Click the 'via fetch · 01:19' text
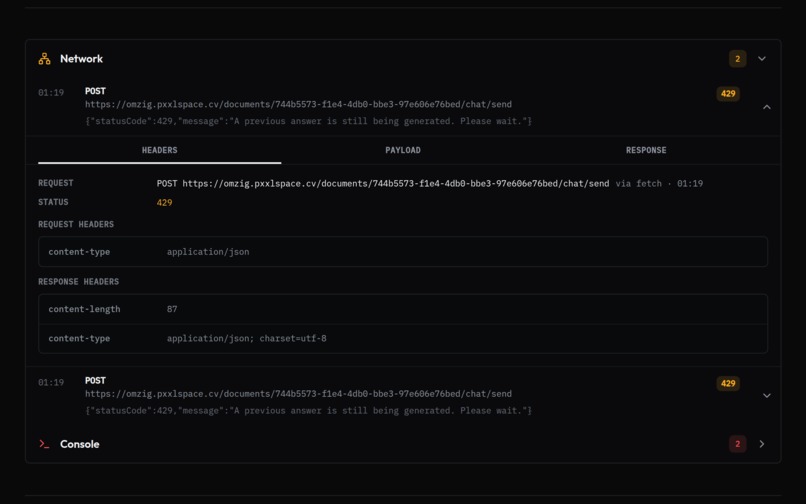Screen dimensions: 806x504 click(x=659, y=184)
